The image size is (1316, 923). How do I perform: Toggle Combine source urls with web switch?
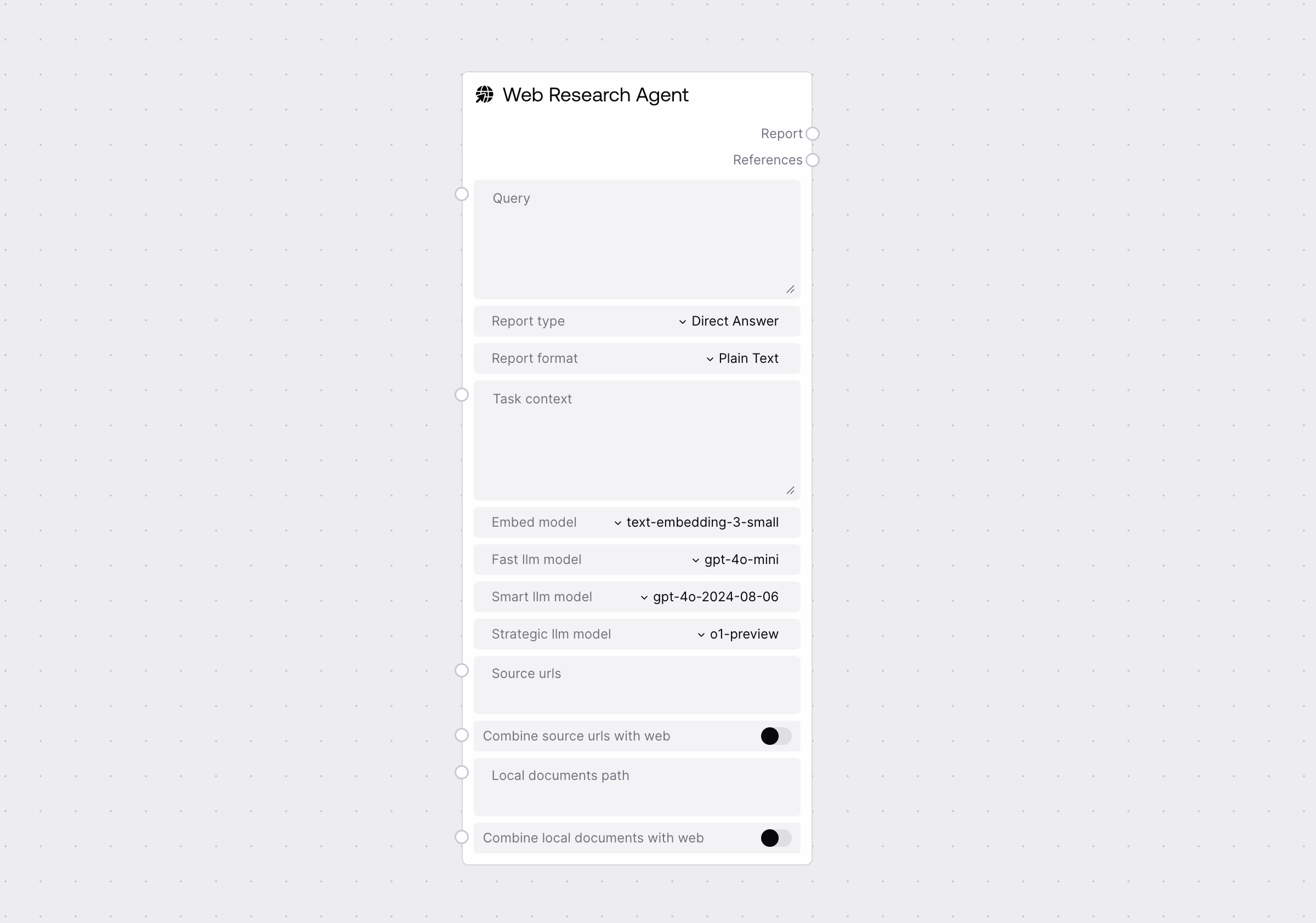tap(775, 735)
